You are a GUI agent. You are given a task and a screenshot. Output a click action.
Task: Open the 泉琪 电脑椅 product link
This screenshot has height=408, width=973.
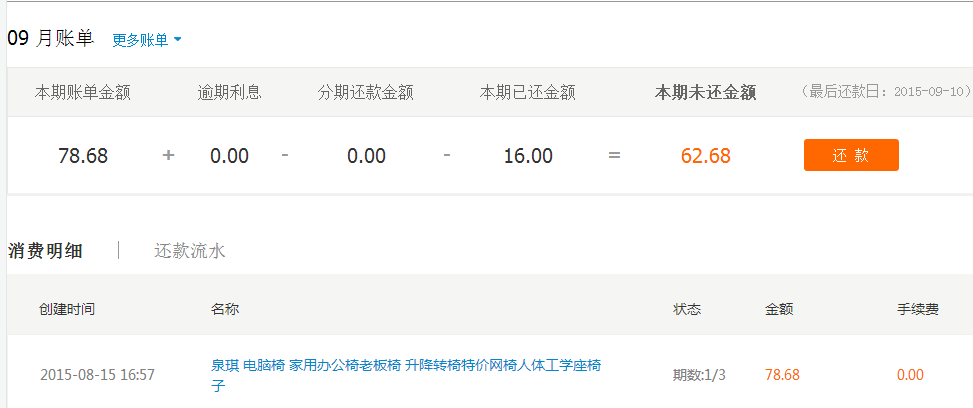tap(405, 366)
